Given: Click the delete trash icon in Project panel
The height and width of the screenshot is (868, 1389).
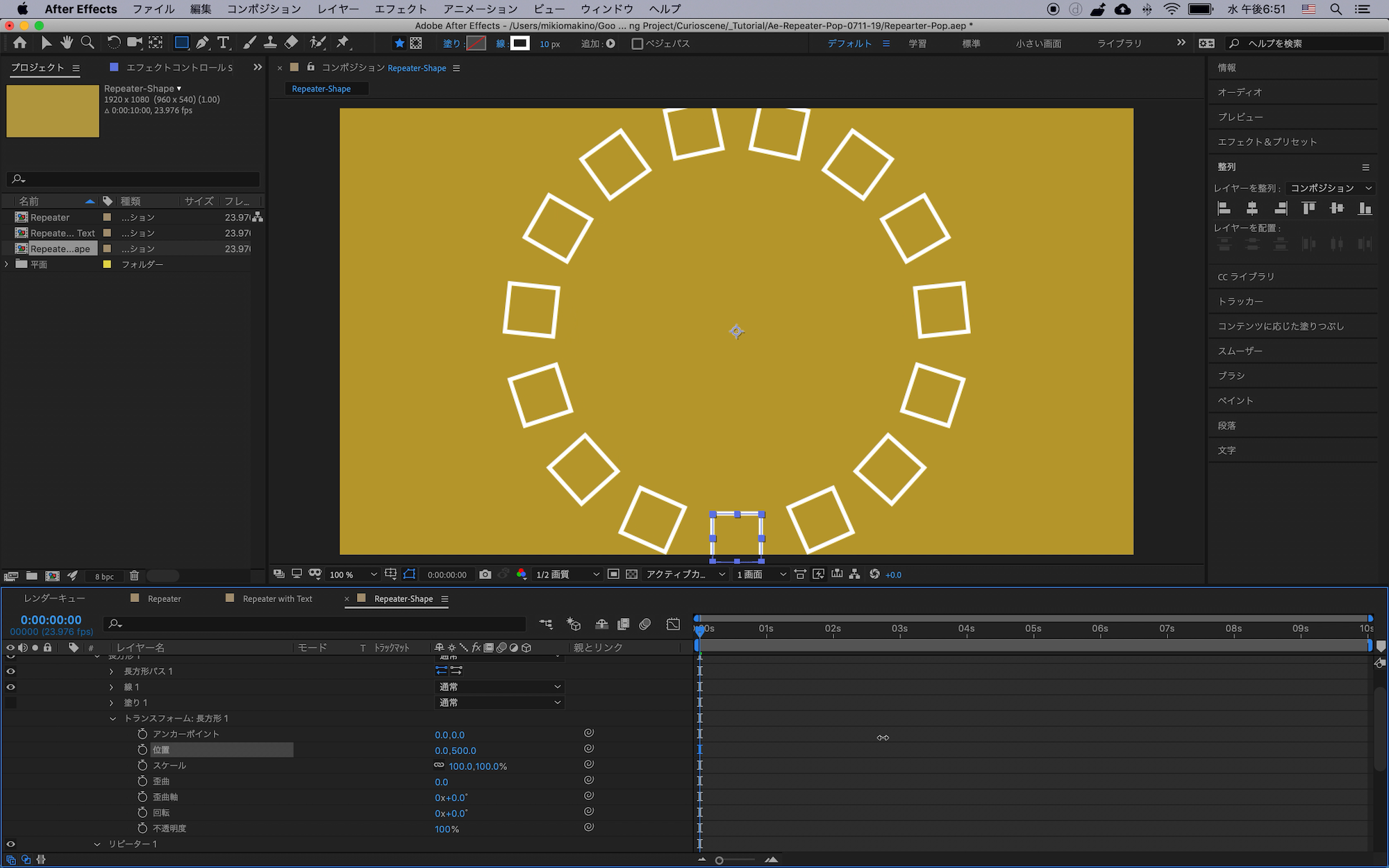Looking at the screenshot, I should point(134,576).
